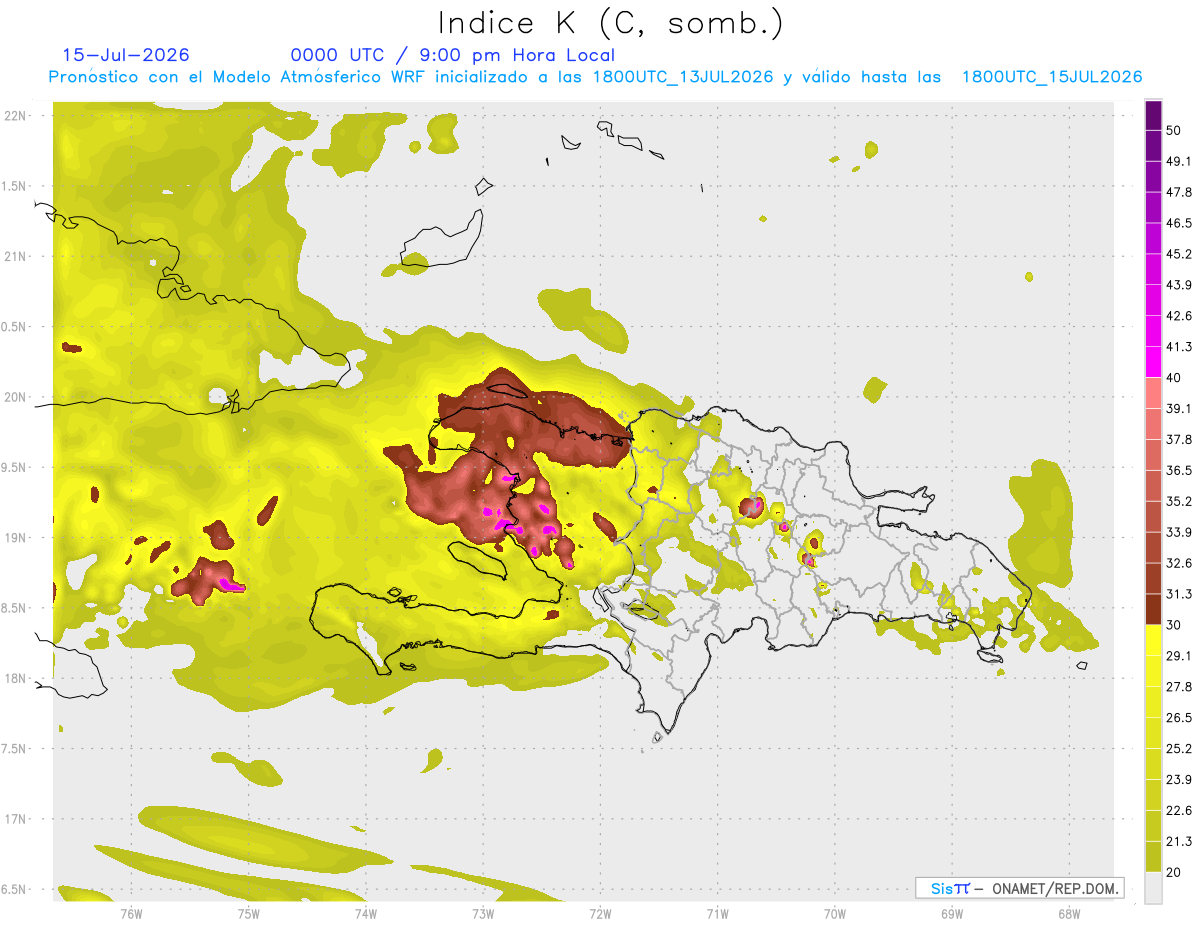1200x927 pixels.
Task: Click the "Indice K (C, somb.)" title
Action: (x=610, y=23)
